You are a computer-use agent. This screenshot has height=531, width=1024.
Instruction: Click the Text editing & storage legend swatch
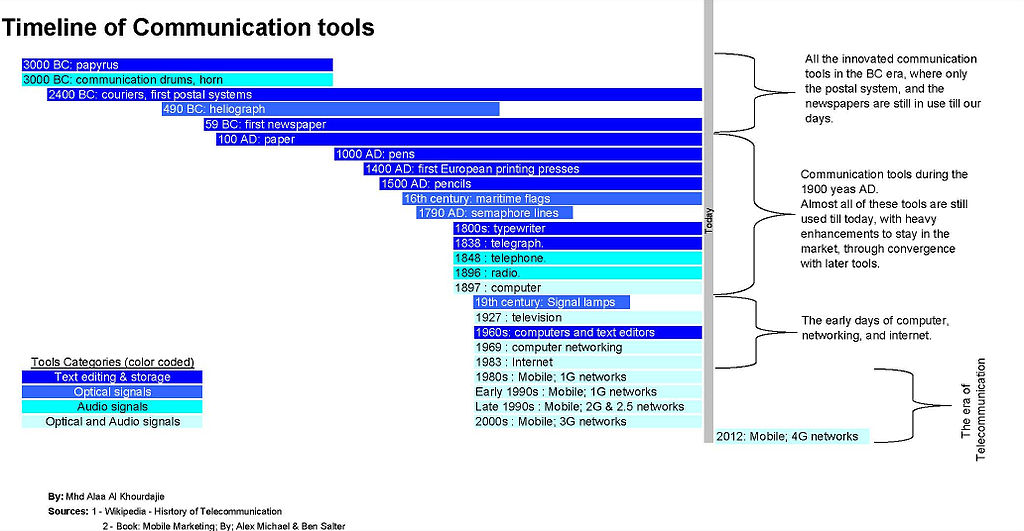pyautogui.click(x=112, y=377)
